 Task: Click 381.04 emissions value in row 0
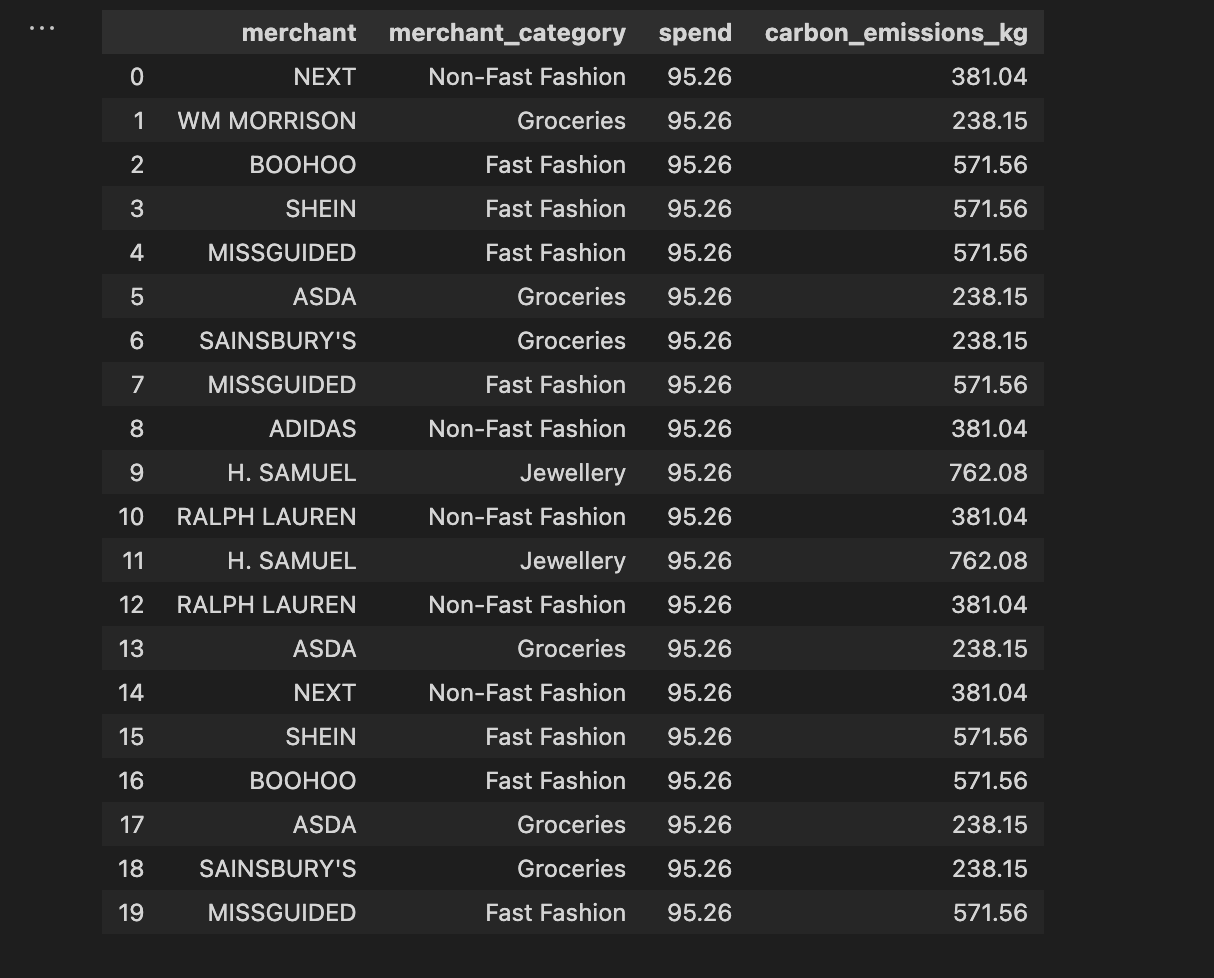989,77
